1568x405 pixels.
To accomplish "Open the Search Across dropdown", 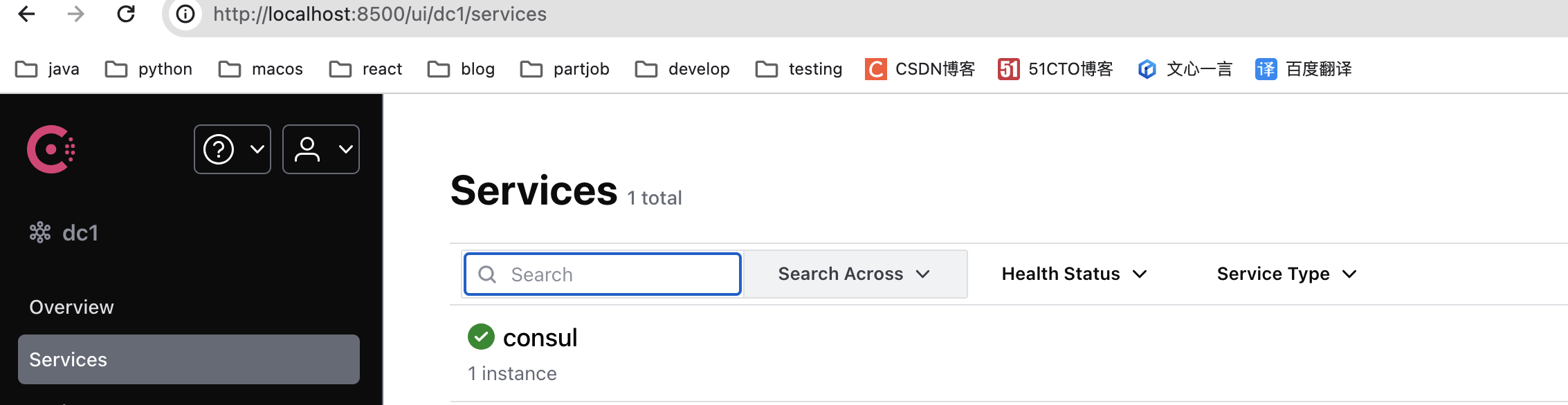I will pos(855,274).
